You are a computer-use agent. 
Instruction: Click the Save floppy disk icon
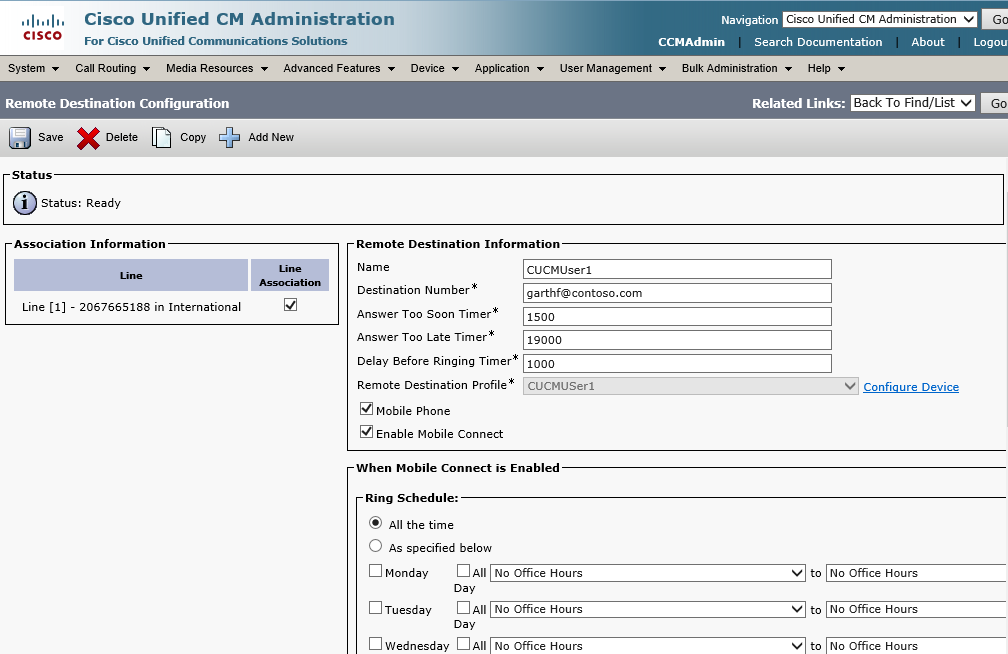(20, 138)
